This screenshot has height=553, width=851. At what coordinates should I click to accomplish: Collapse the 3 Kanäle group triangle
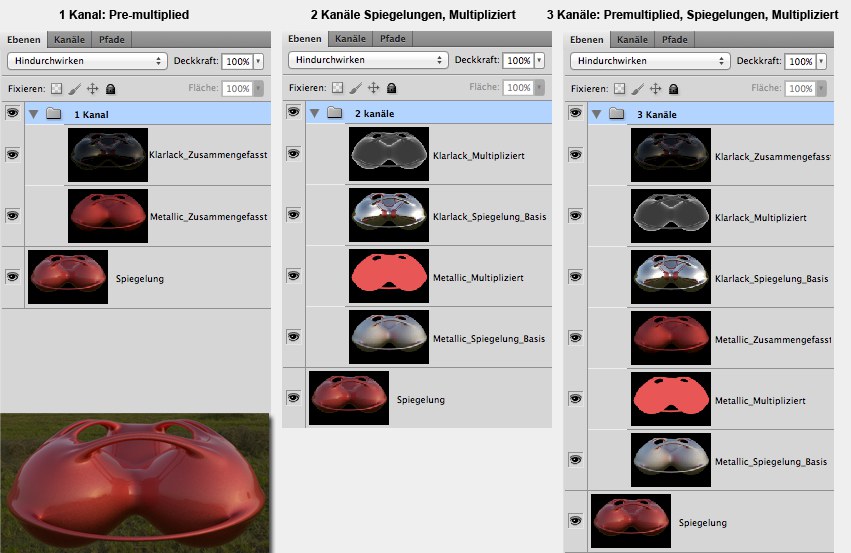pyautogui.click(x=596, y=114)
